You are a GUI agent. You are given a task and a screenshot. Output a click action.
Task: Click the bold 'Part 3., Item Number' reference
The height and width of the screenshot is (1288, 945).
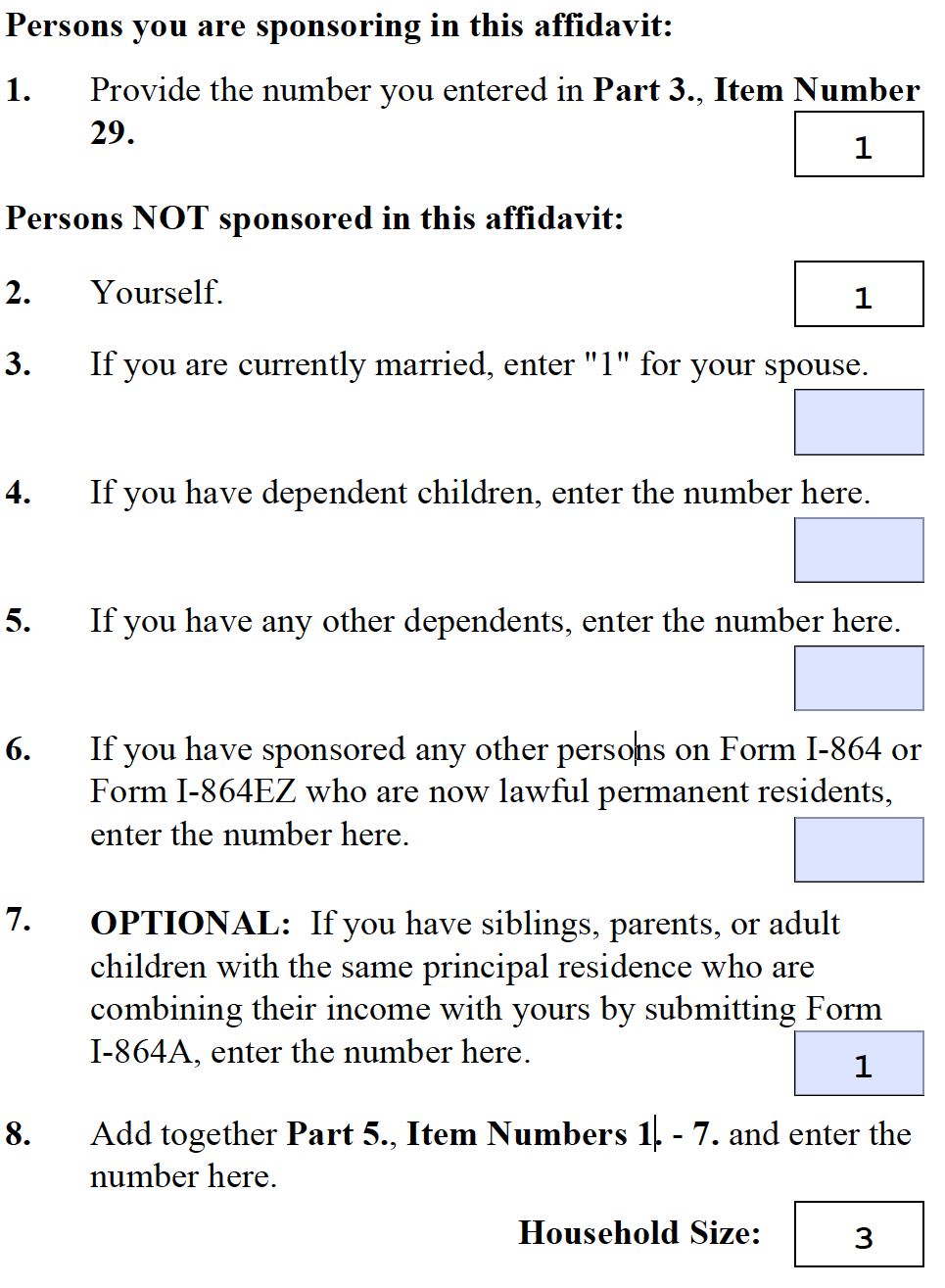[756, 90]
